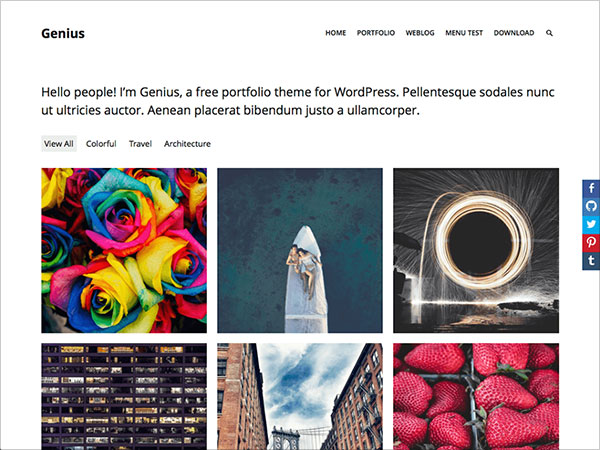Select the View All filter
This screenshot has height=450, width=600.
pyautogui.click(x=59, y=143)
